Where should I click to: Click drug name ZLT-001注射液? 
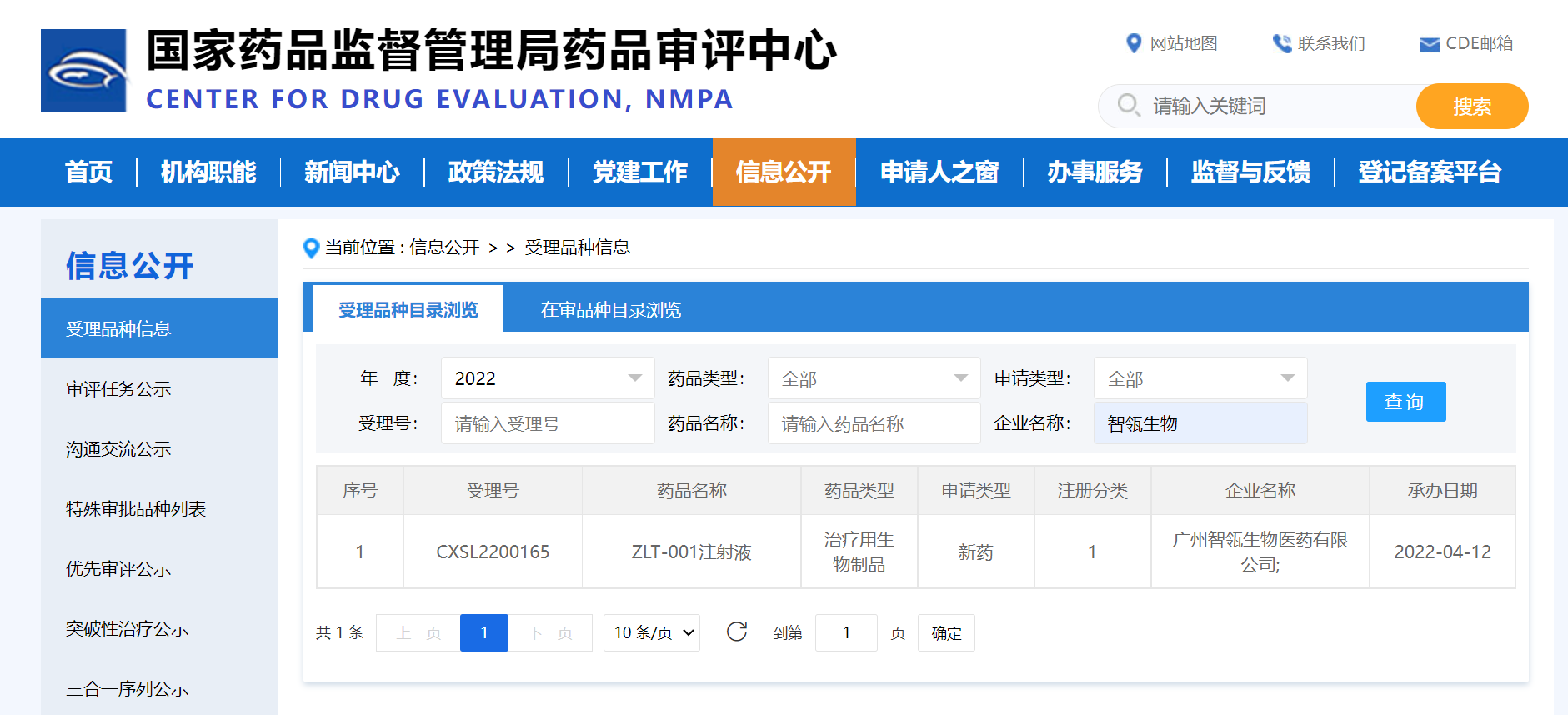click(692, 552)
